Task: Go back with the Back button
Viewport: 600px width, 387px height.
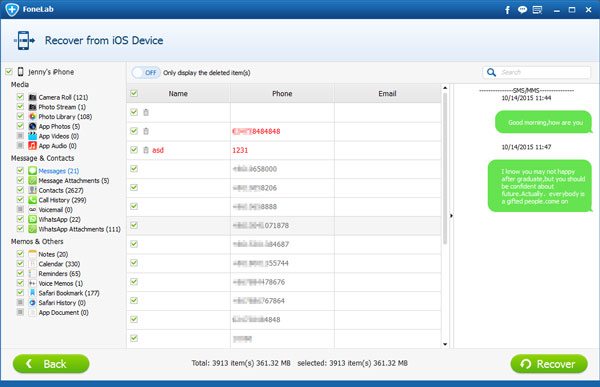Action: coord(51,364)
